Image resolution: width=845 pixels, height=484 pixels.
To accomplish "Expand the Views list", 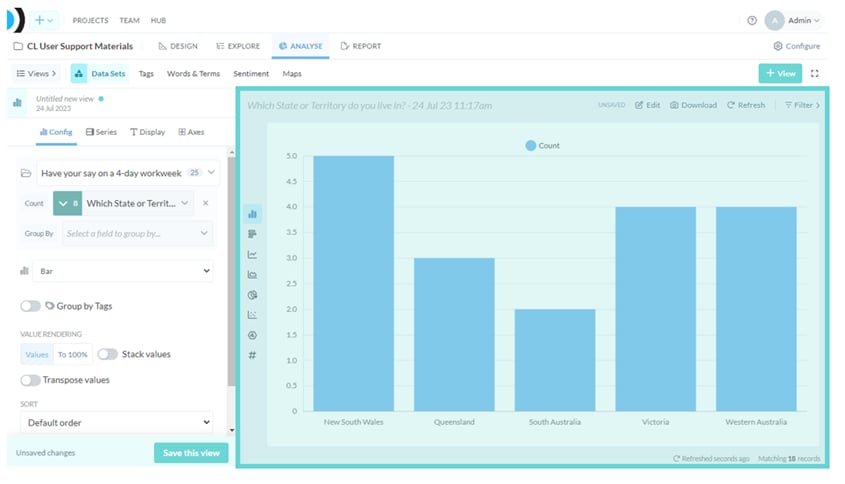I will tap(36, 73).
